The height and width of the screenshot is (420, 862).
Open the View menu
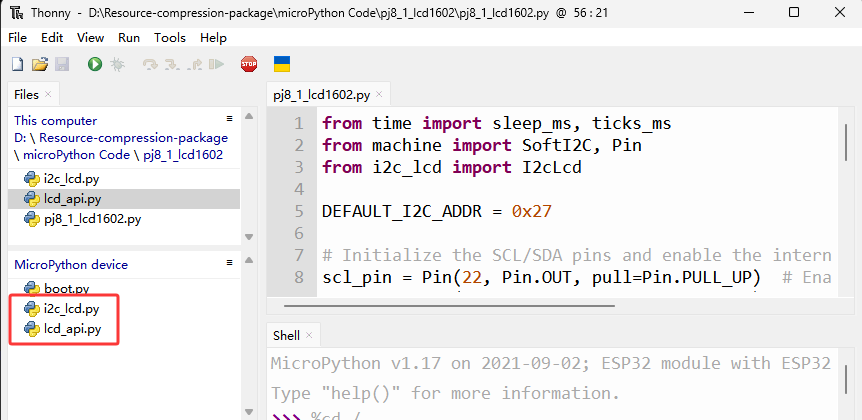[x=90, y=38]
